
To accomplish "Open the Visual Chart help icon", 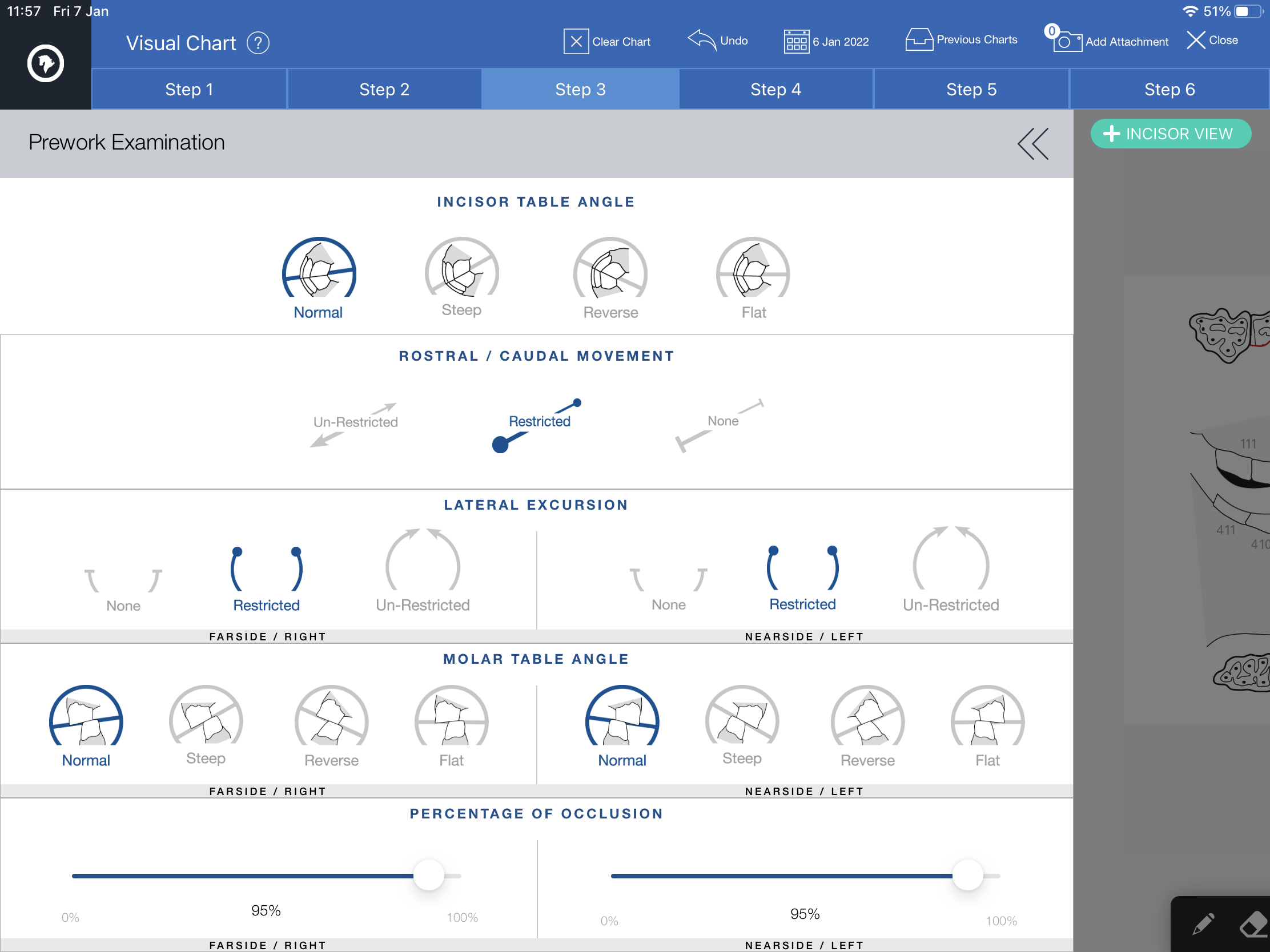I will tap(258, 43).
